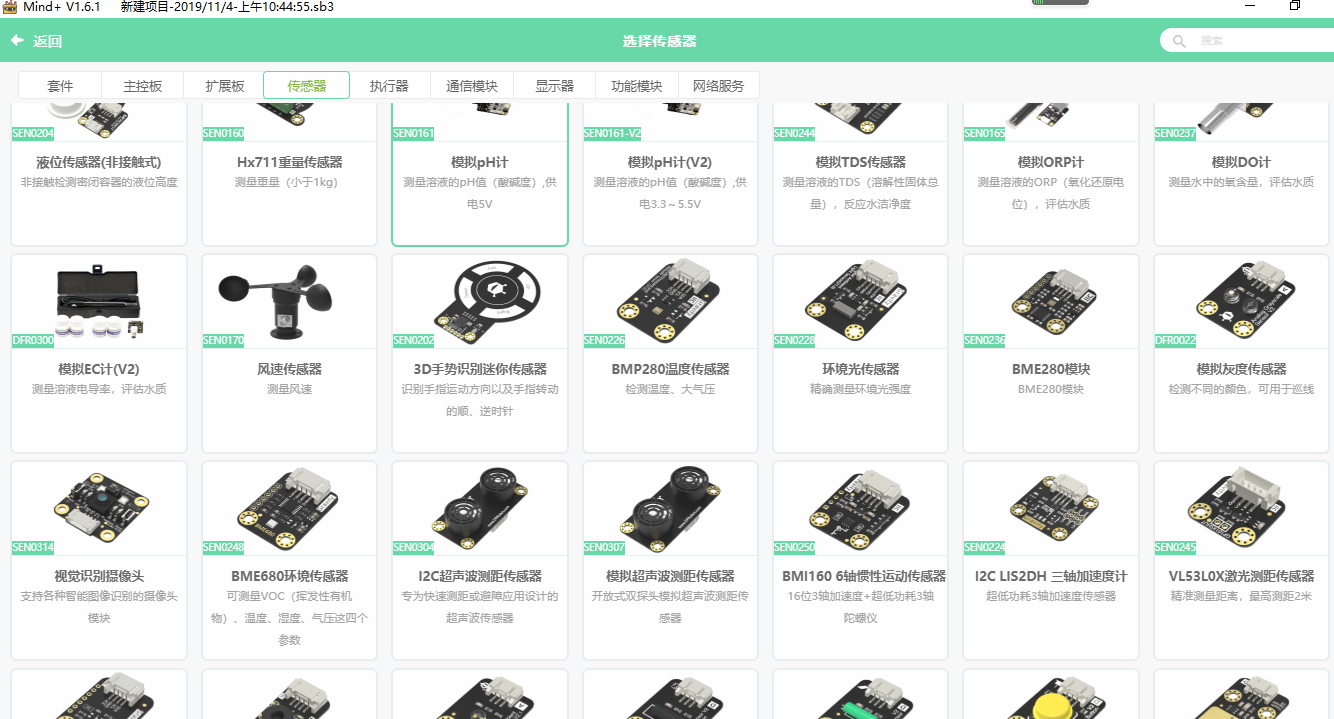Pick the BMP280温度传感器 board image

pos(670,302)
